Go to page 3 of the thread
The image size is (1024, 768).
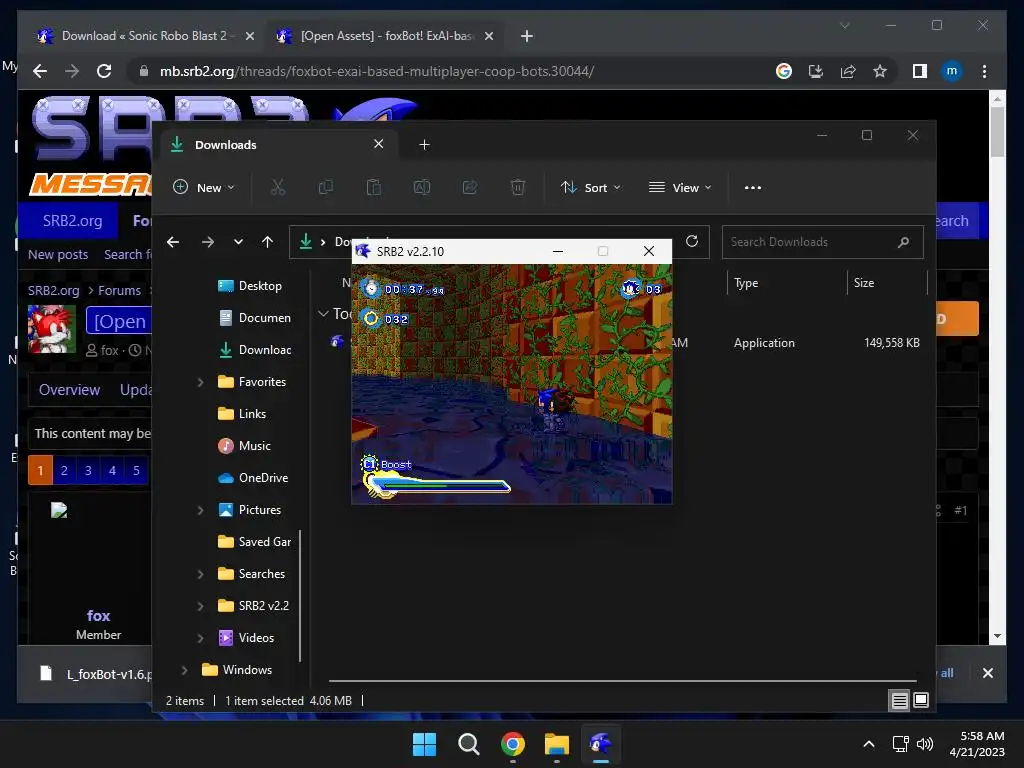(x=88, y=470)
